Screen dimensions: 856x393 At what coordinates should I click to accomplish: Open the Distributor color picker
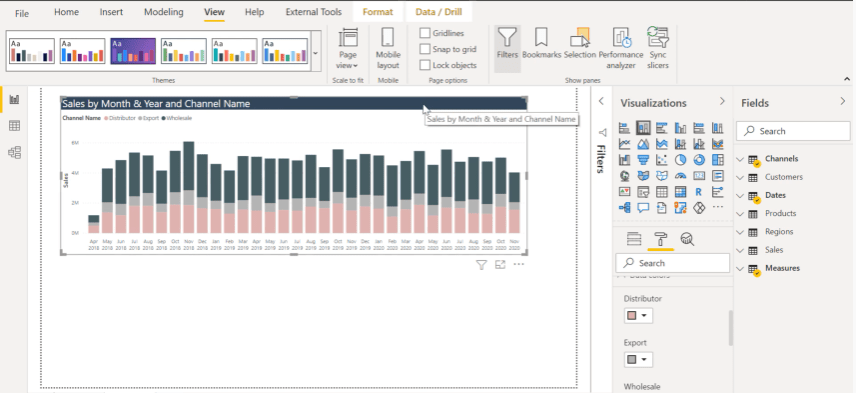coord(638,315)
